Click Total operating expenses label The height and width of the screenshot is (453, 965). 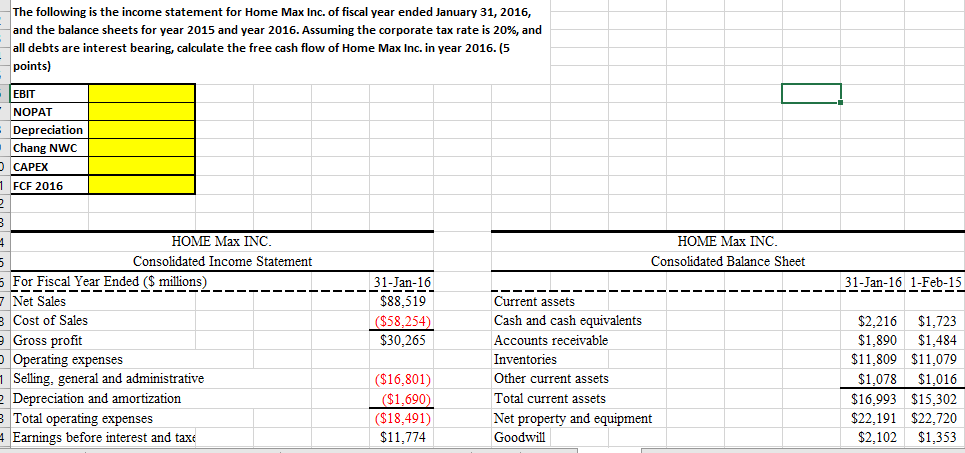[x=83, y=419]
